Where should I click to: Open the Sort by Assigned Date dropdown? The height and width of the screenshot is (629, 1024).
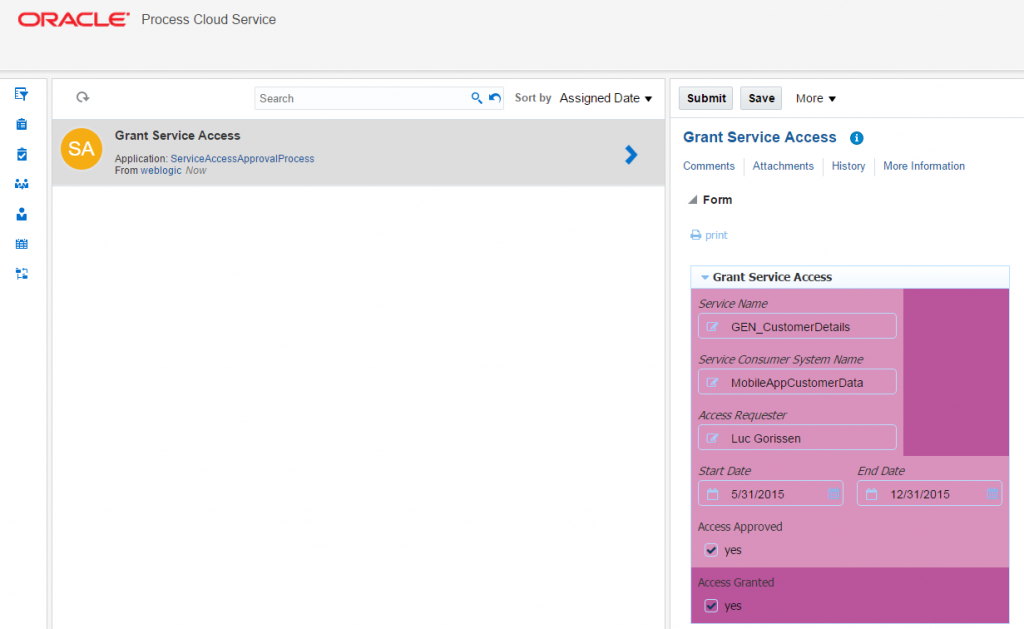click(x=605, y=98)
